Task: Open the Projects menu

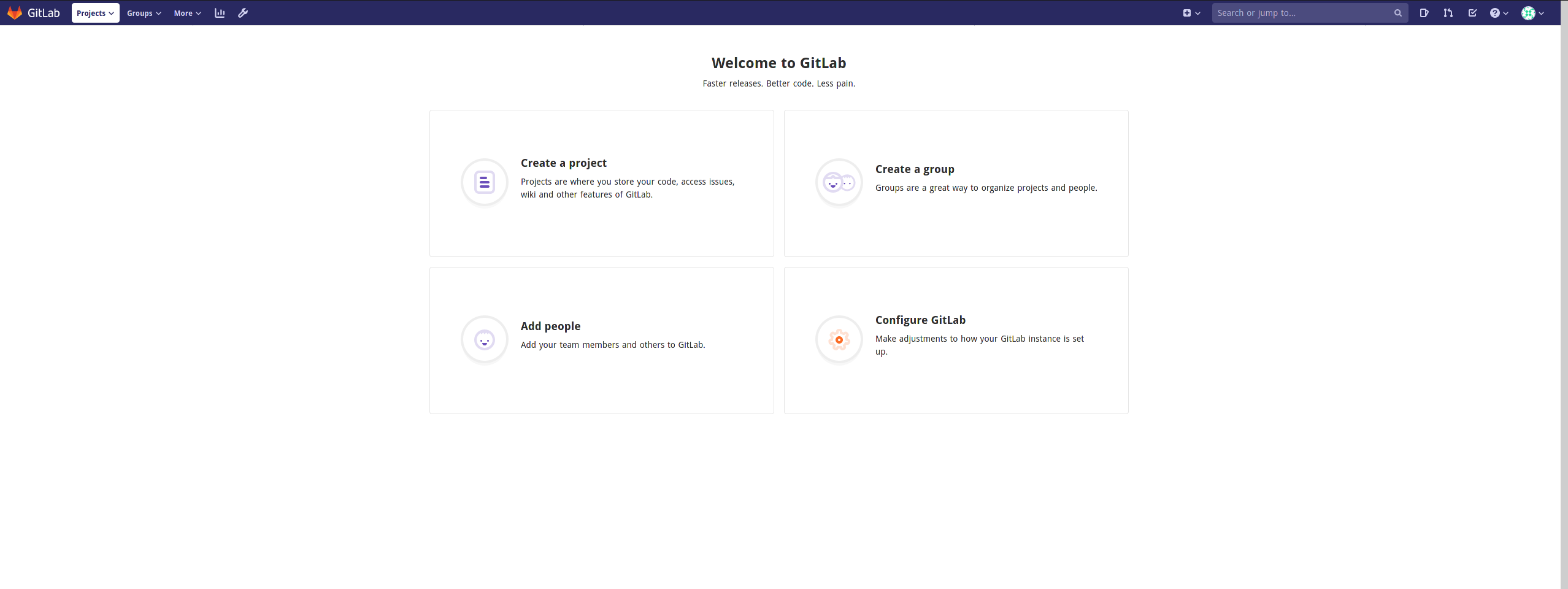Action: click(x=95, y=13)
